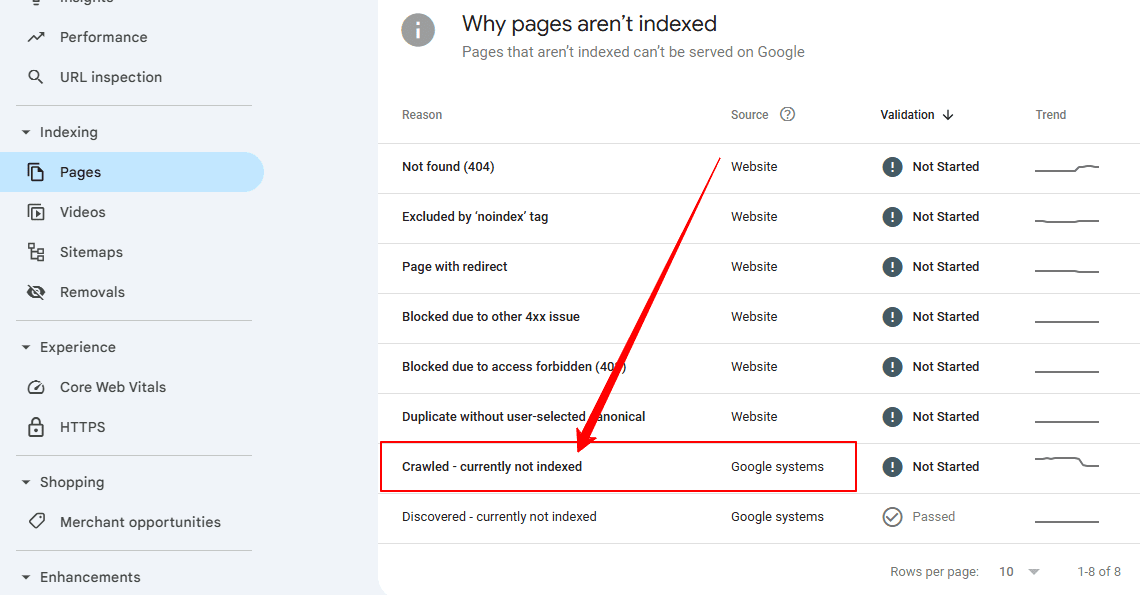Open Crawled - currently not indexed row
Image resolution: width=1140 pixels, height=595 pixels.
coord(492,467)
